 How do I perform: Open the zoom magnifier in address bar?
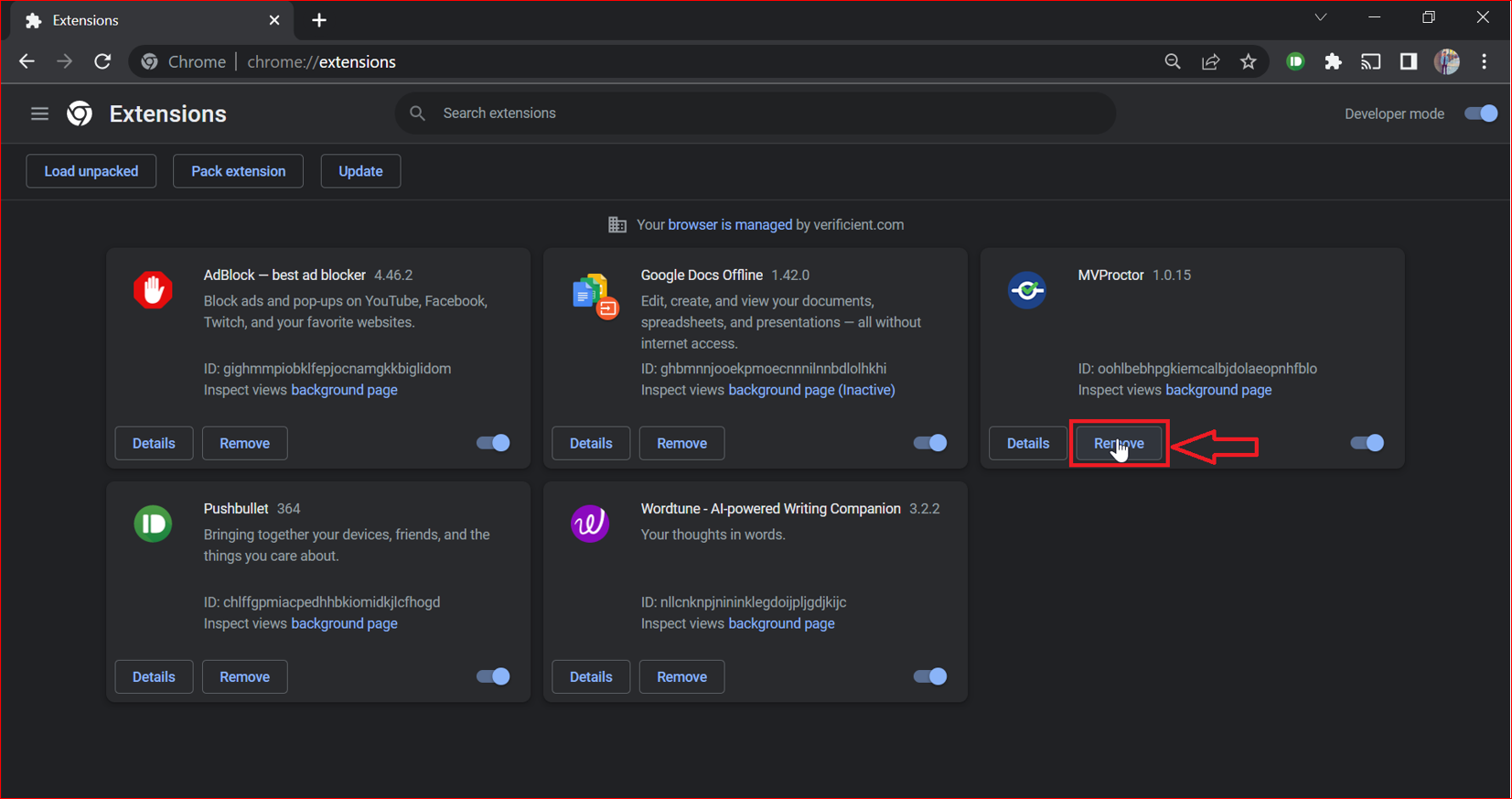[x=1173, y=61]
